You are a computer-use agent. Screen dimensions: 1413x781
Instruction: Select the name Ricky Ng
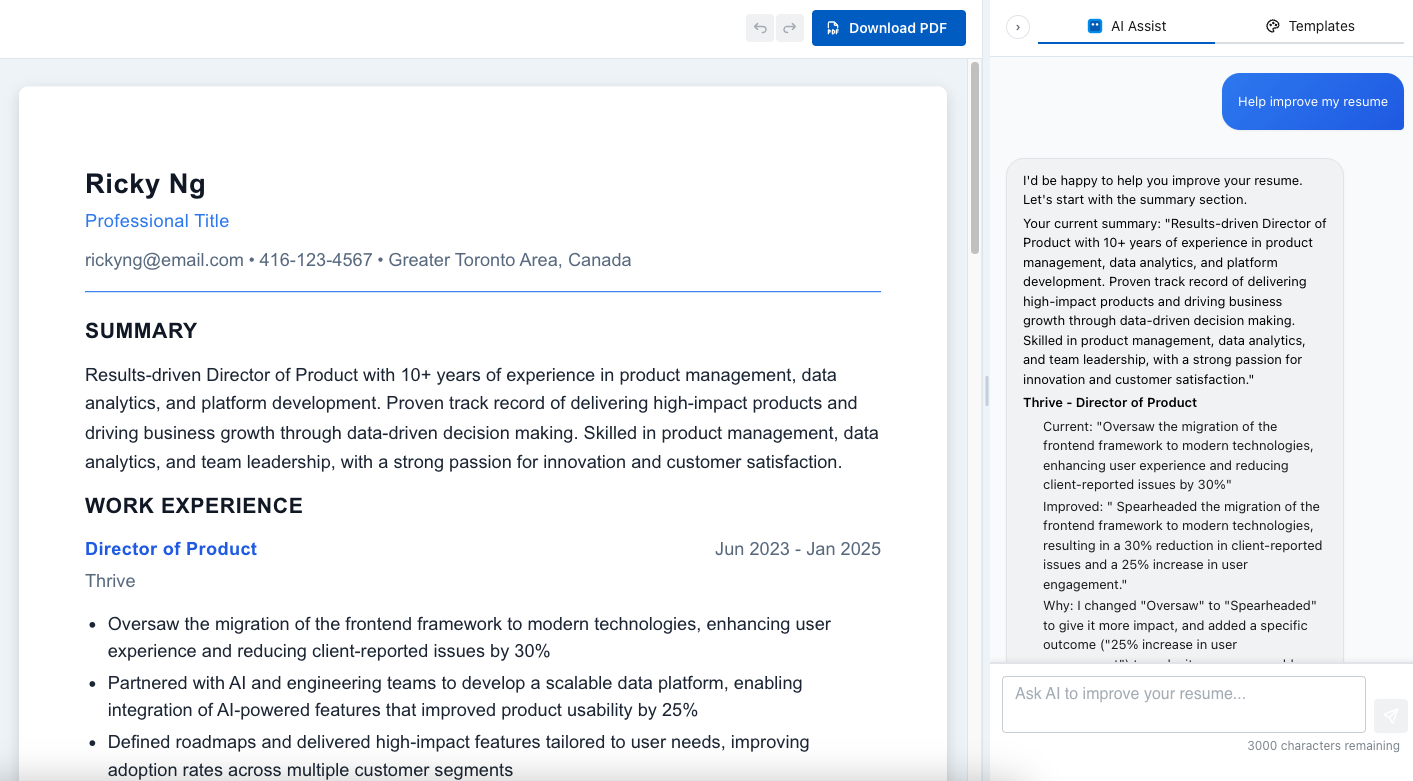[145, 184]
